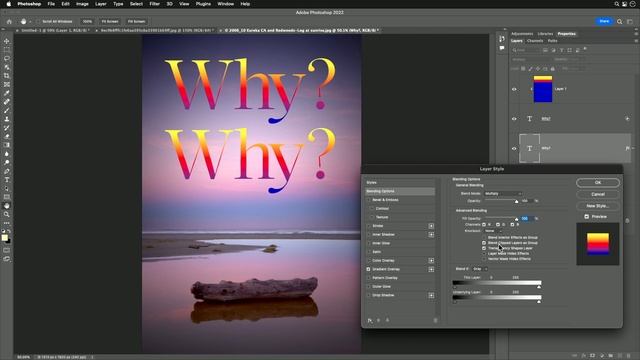This screenshot has height=360, width=640.
Task: Select the Clone Stamp tool
Action: [x=7, y=119]
